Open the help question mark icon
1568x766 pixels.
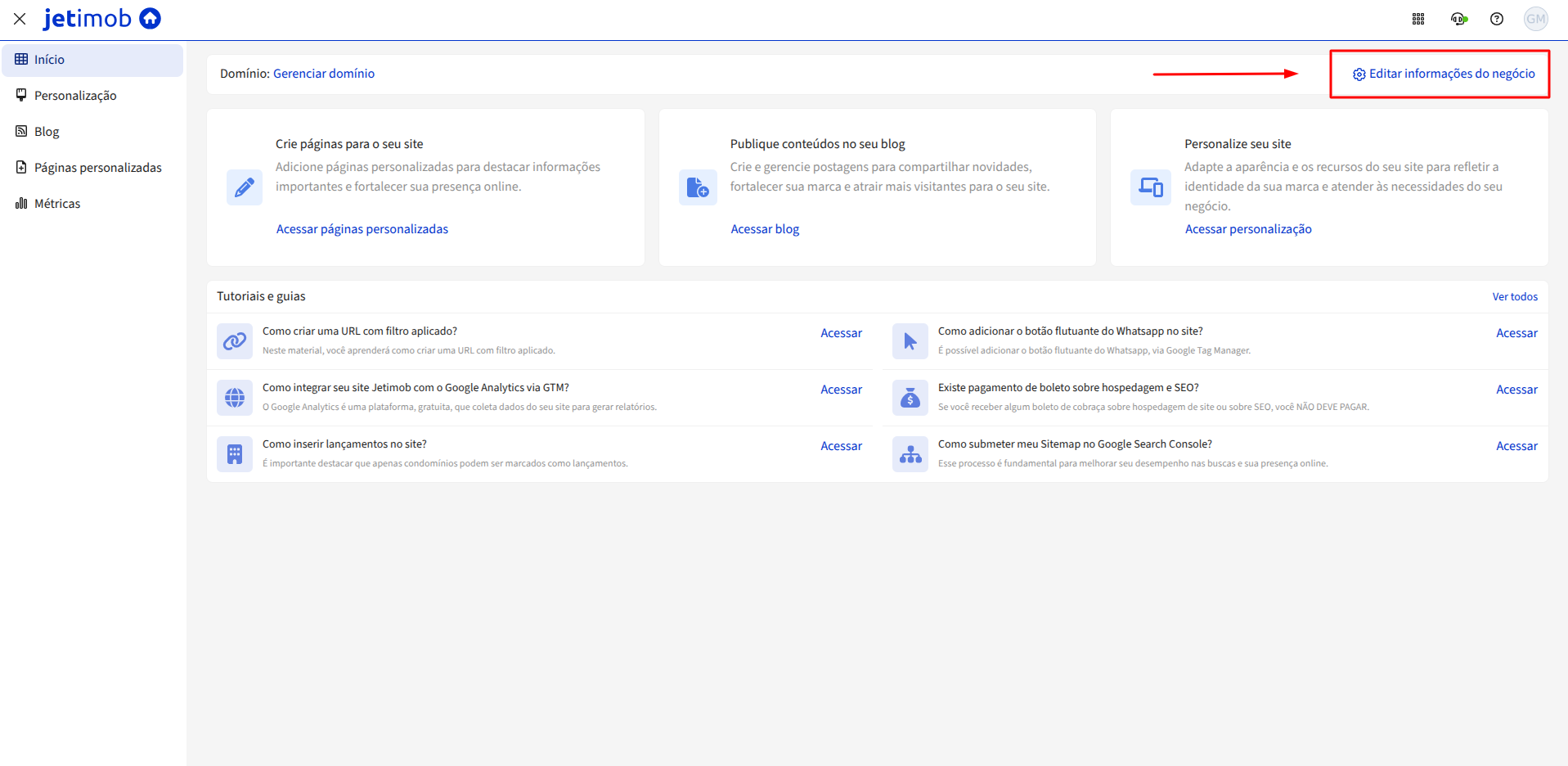[1497, 19]
